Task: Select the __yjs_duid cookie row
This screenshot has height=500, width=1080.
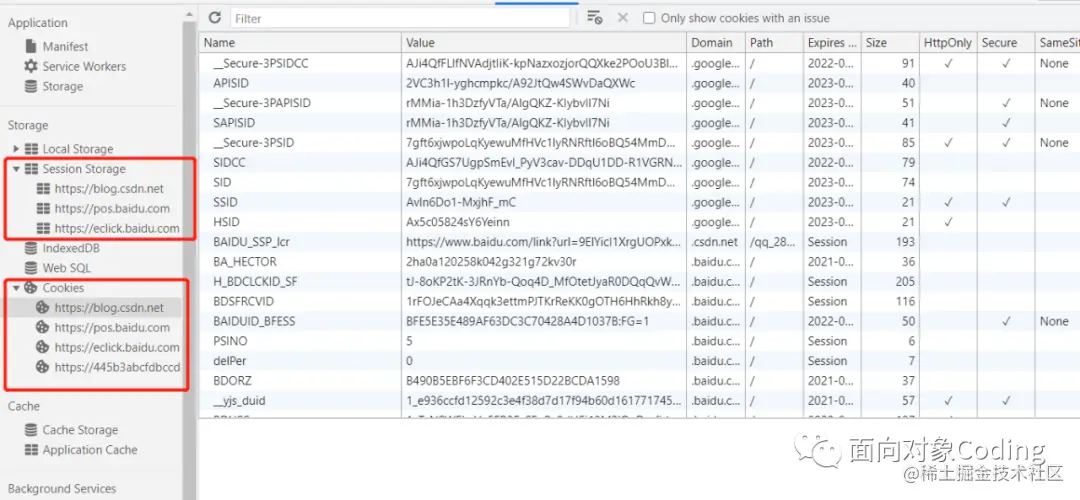Action: (x=639, y=401)
